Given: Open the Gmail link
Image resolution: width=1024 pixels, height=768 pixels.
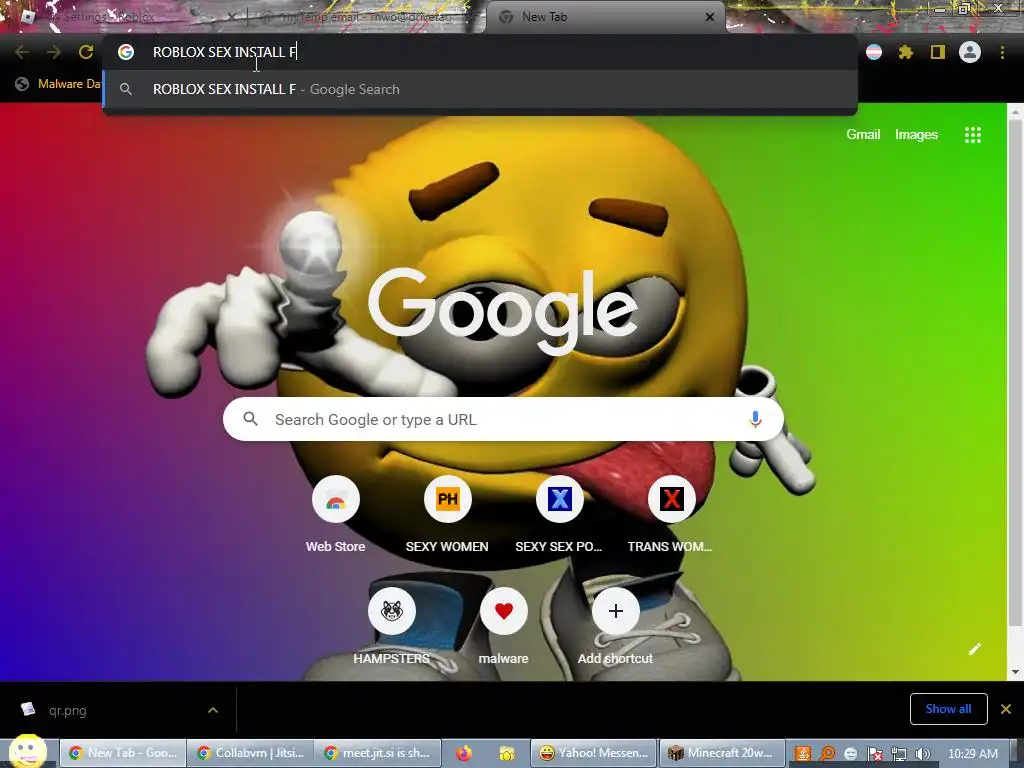Looking at the screenshot, I should pyautogui.click(x=863, y=134).
